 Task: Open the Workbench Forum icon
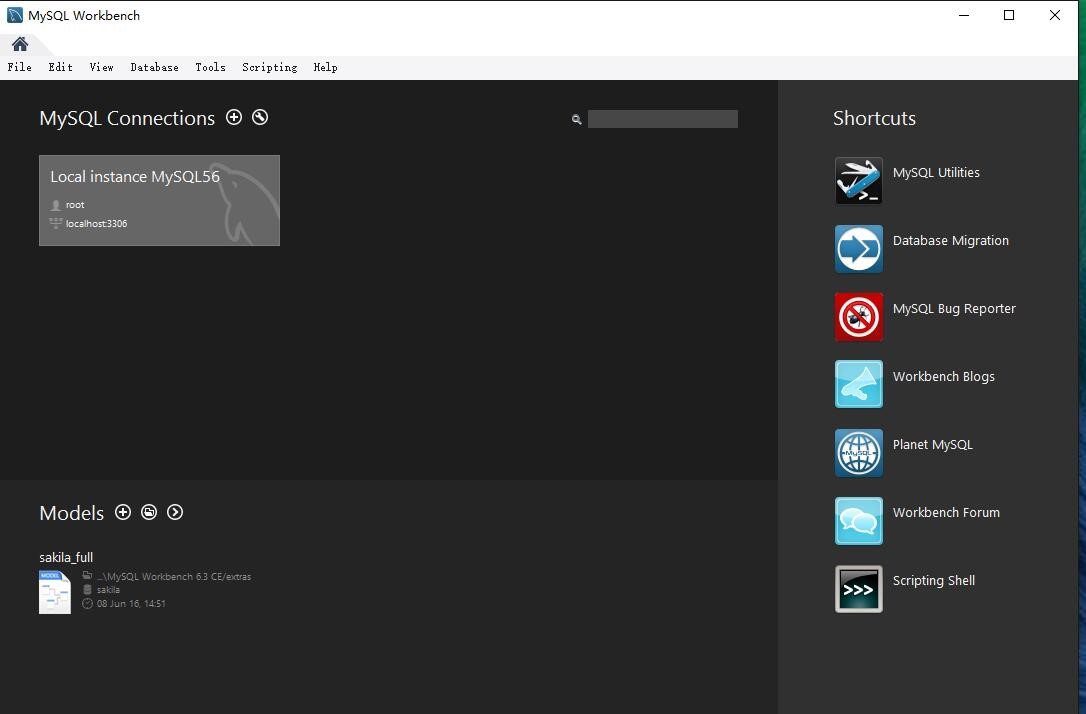click(858, 521)
